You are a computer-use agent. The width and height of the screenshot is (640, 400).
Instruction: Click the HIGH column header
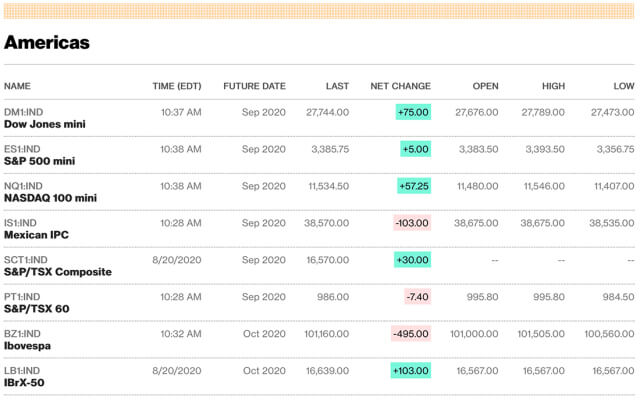[553, 86]
